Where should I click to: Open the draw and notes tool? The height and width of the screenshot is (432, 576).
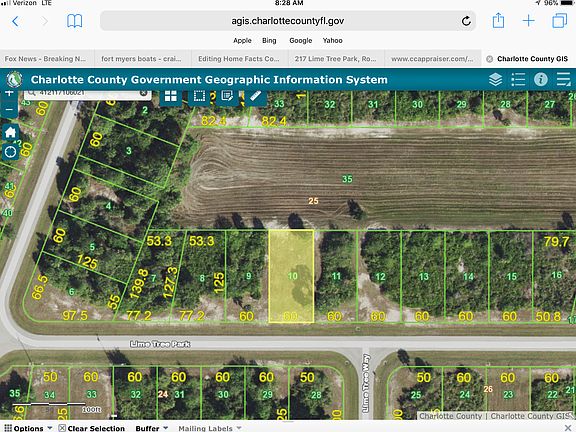coord(227,96)
